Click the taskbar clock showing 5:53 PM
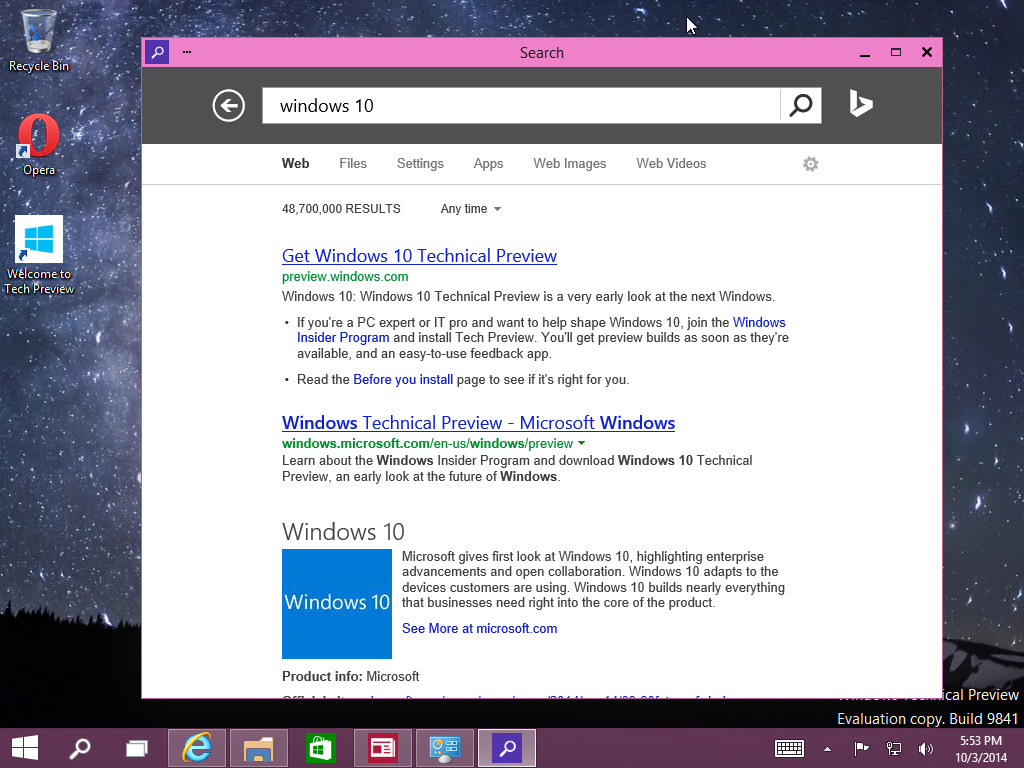 pos(980,748)
